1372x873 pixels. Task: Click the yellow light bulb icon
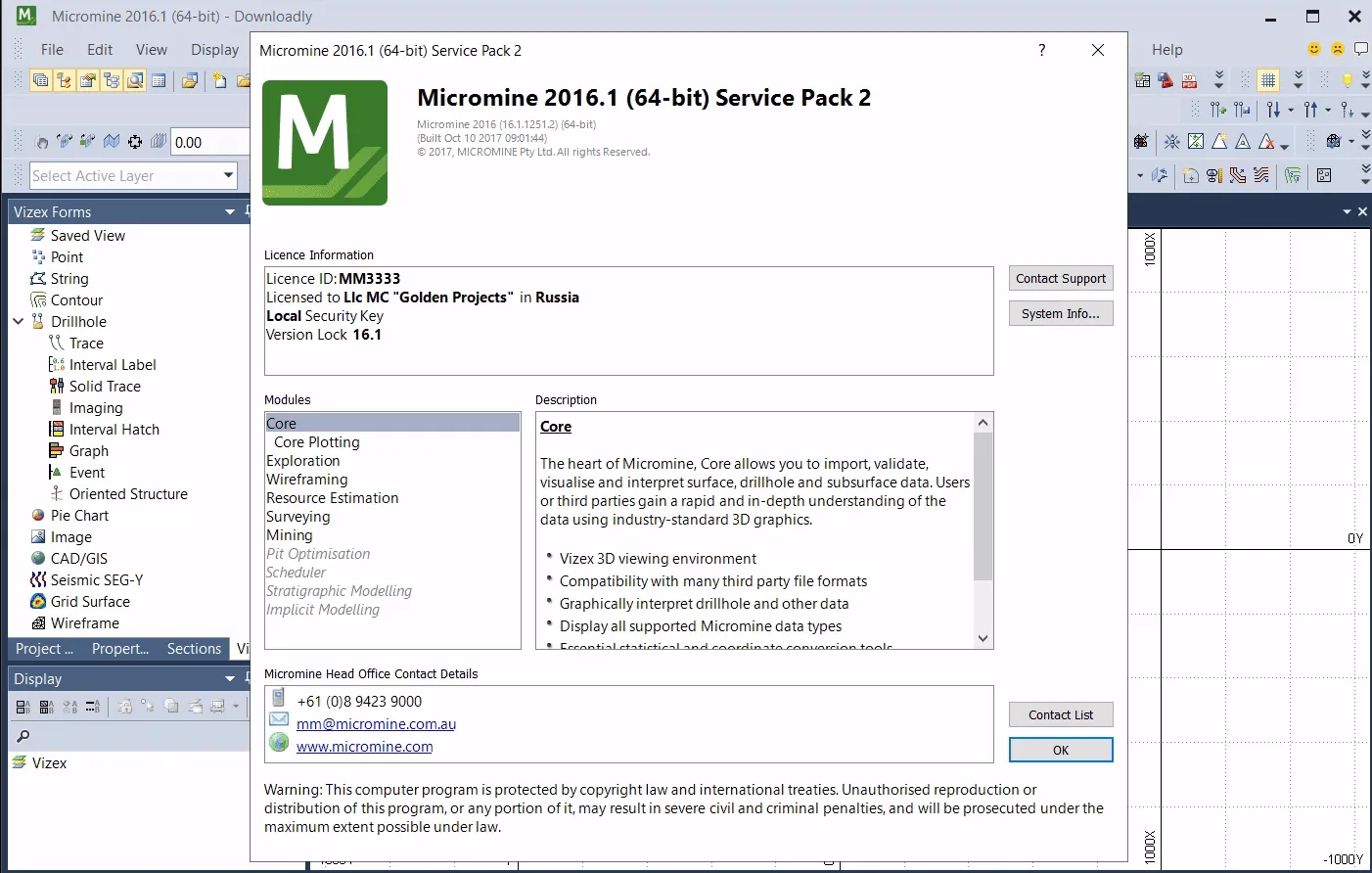coord(1347,80)
